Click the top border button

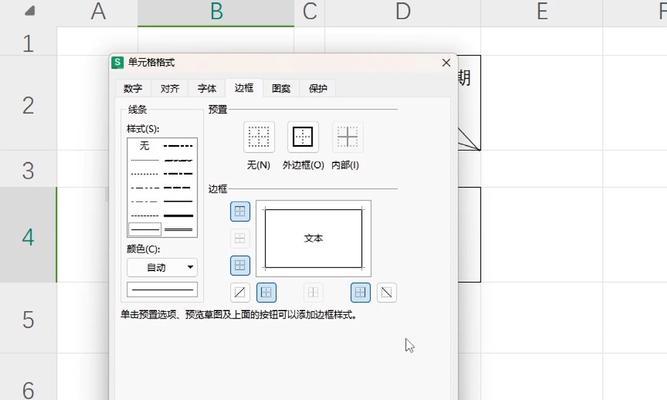click(240, 211)
